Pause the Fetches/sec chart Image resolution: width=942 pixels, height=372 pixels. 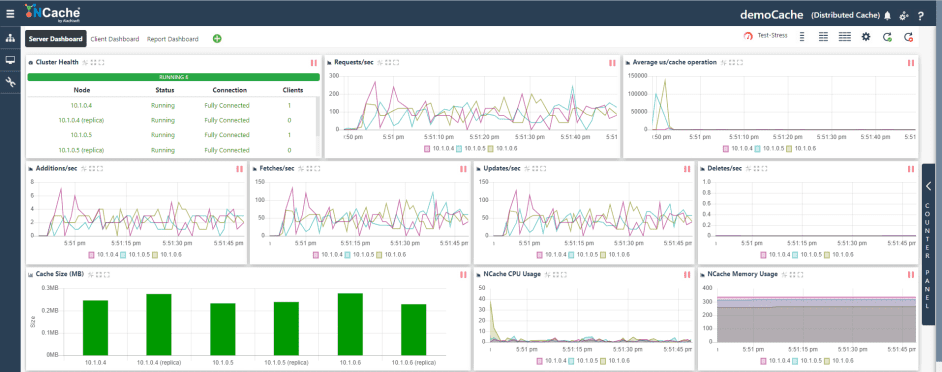tap(463, 169)
